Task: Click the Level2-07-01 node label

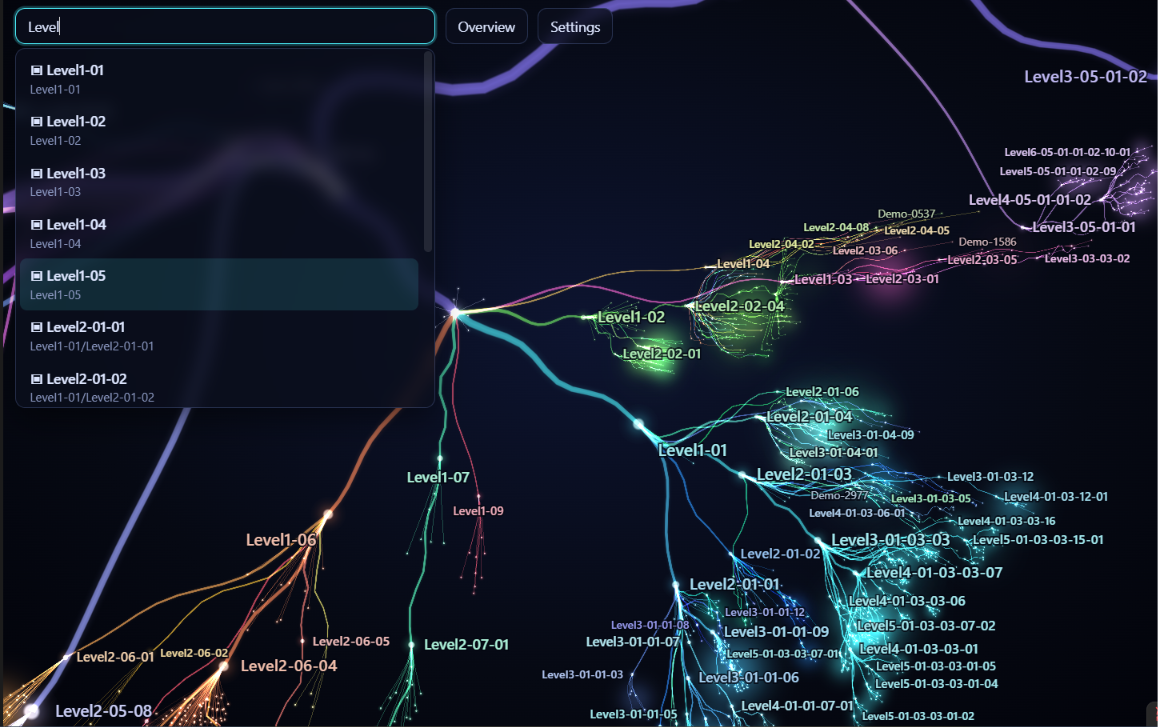Action: (466, 645)
